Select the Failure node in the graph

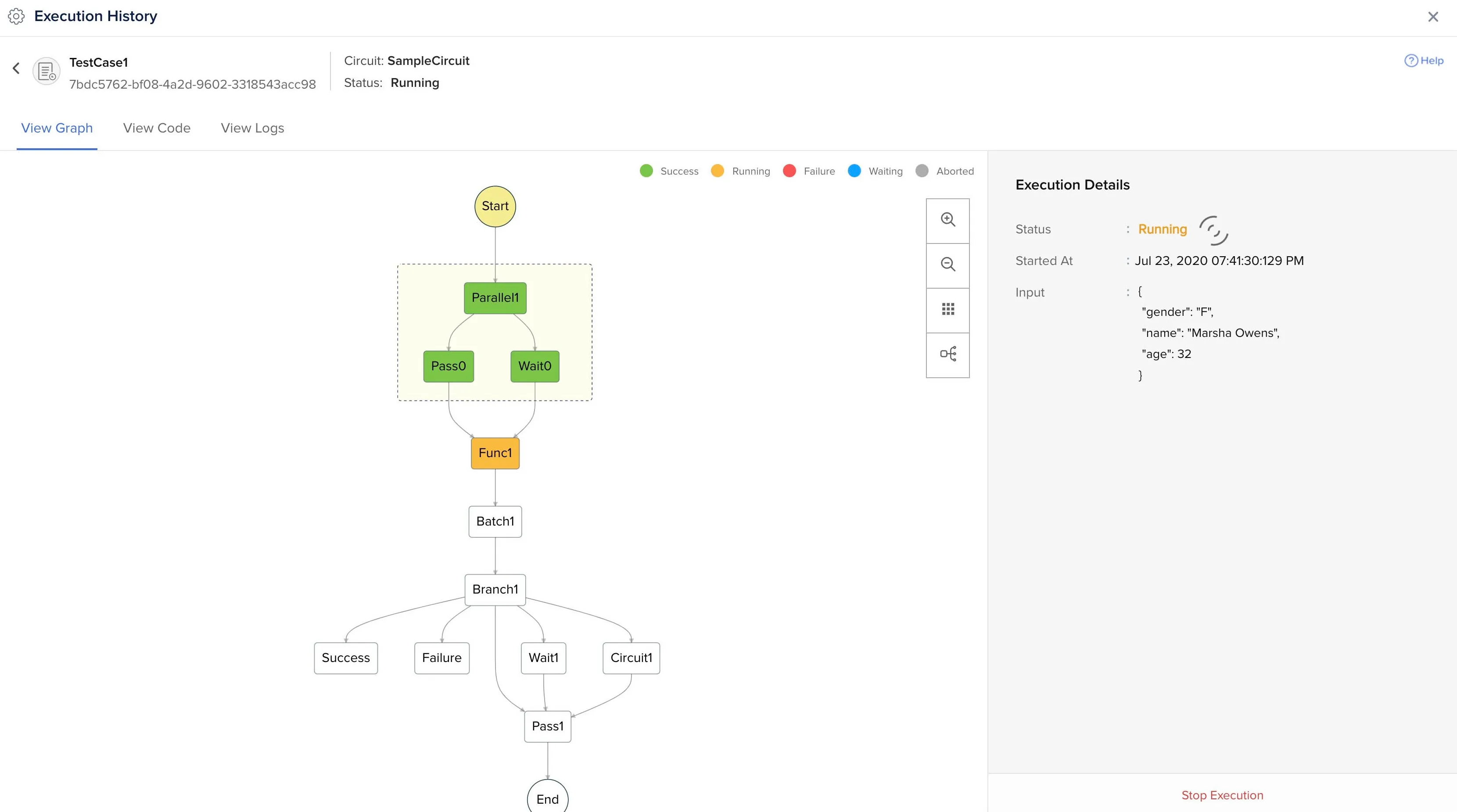pos(442,658)
